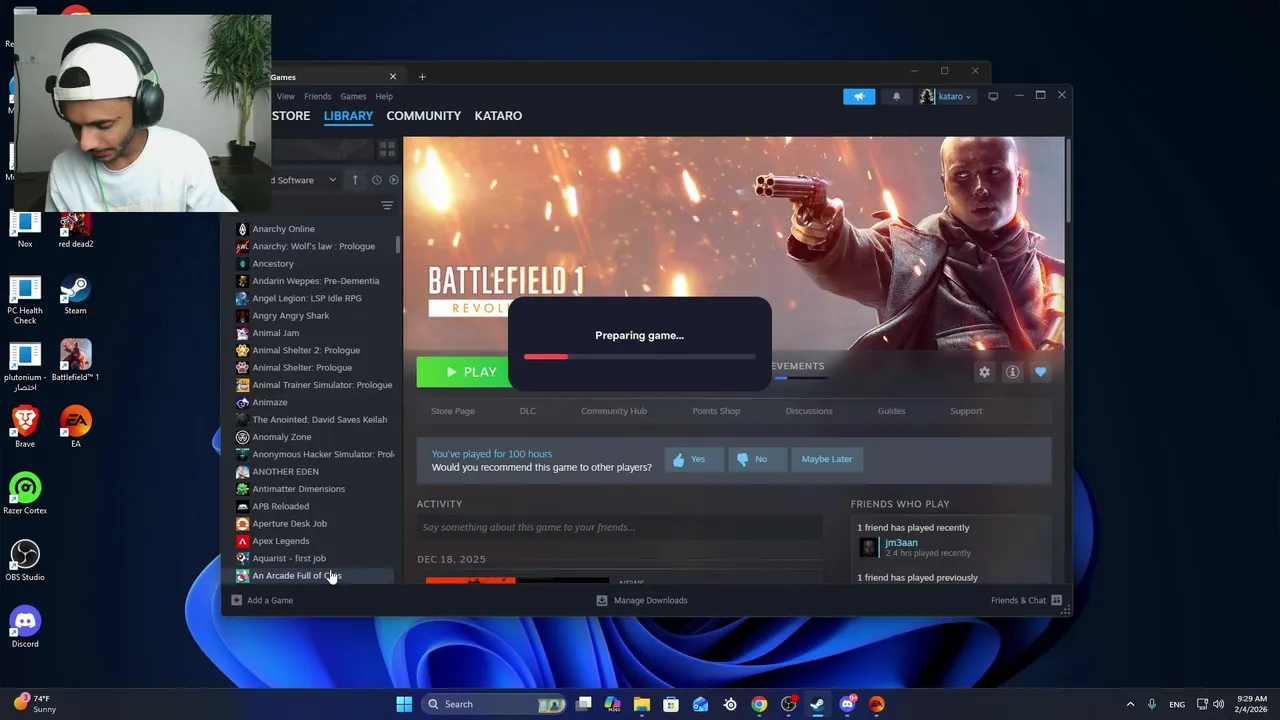This screenshot has width=1280, height=720.
Task: Open Discord from the taskbar
Action: [847, 704]
